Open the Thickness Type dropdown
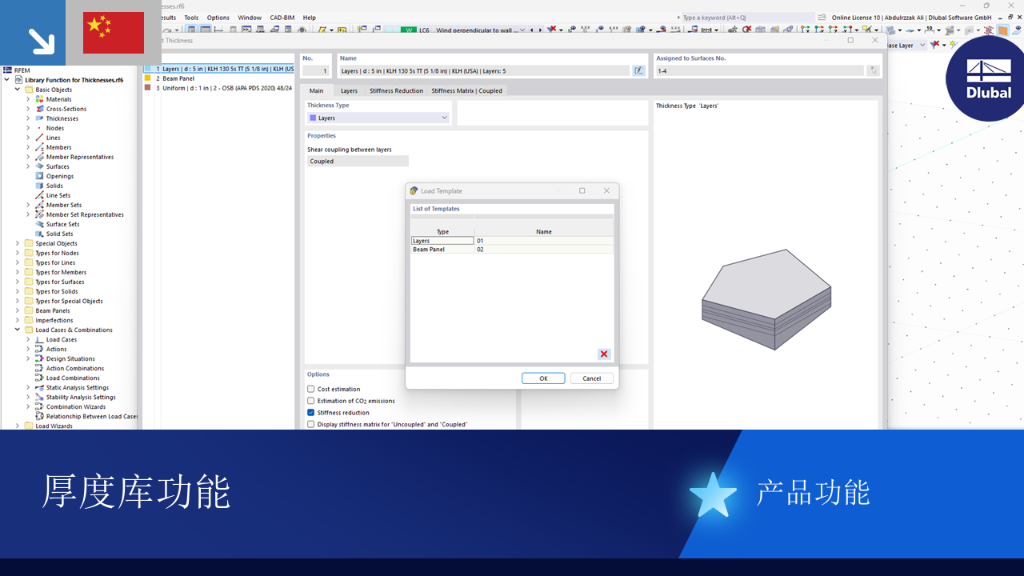Image resolution: width=1024 pixels, height=576 pixels. (379, 118)
